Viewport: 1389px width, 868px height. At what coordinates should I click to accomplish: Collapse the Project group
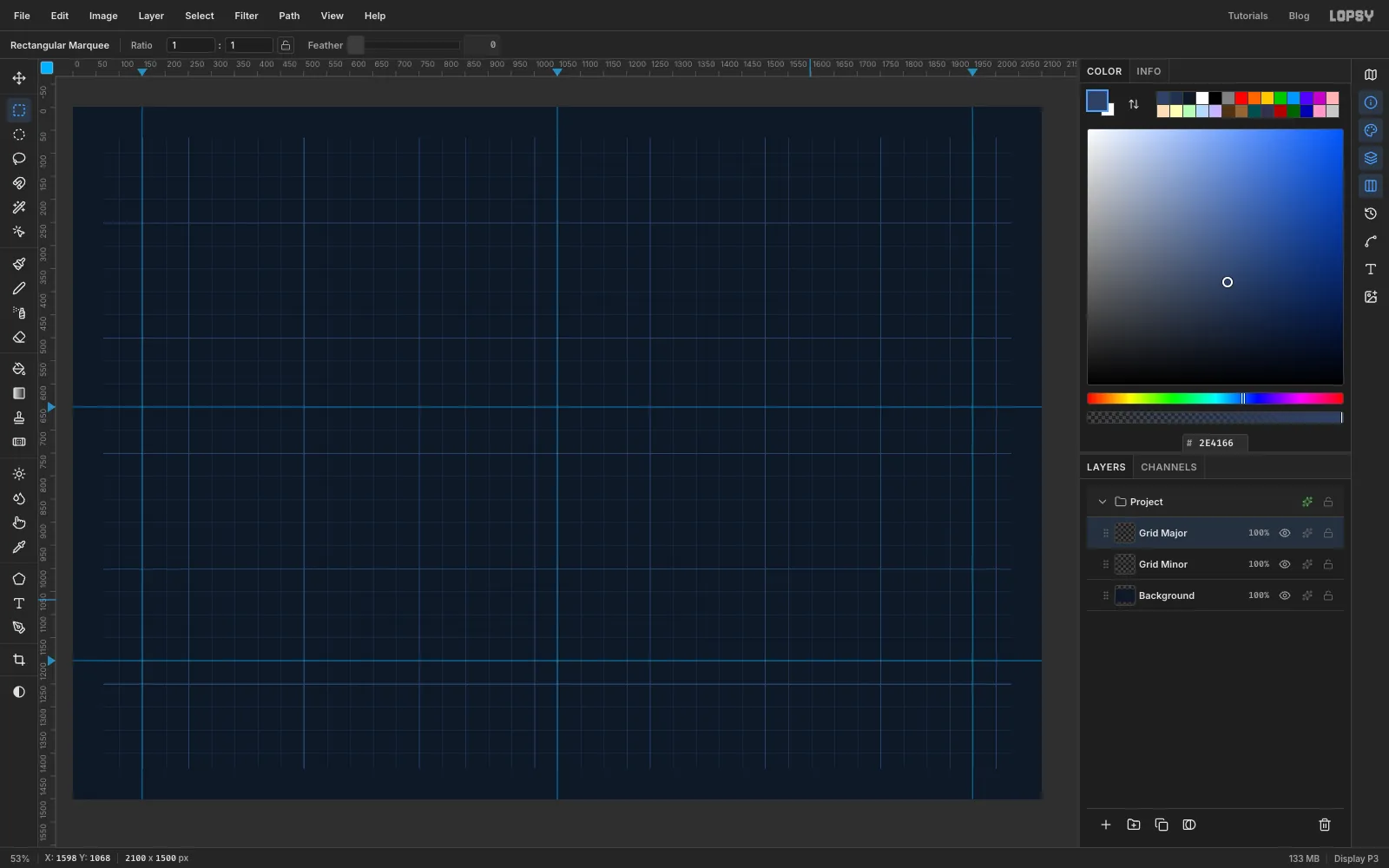(1103, 502)
